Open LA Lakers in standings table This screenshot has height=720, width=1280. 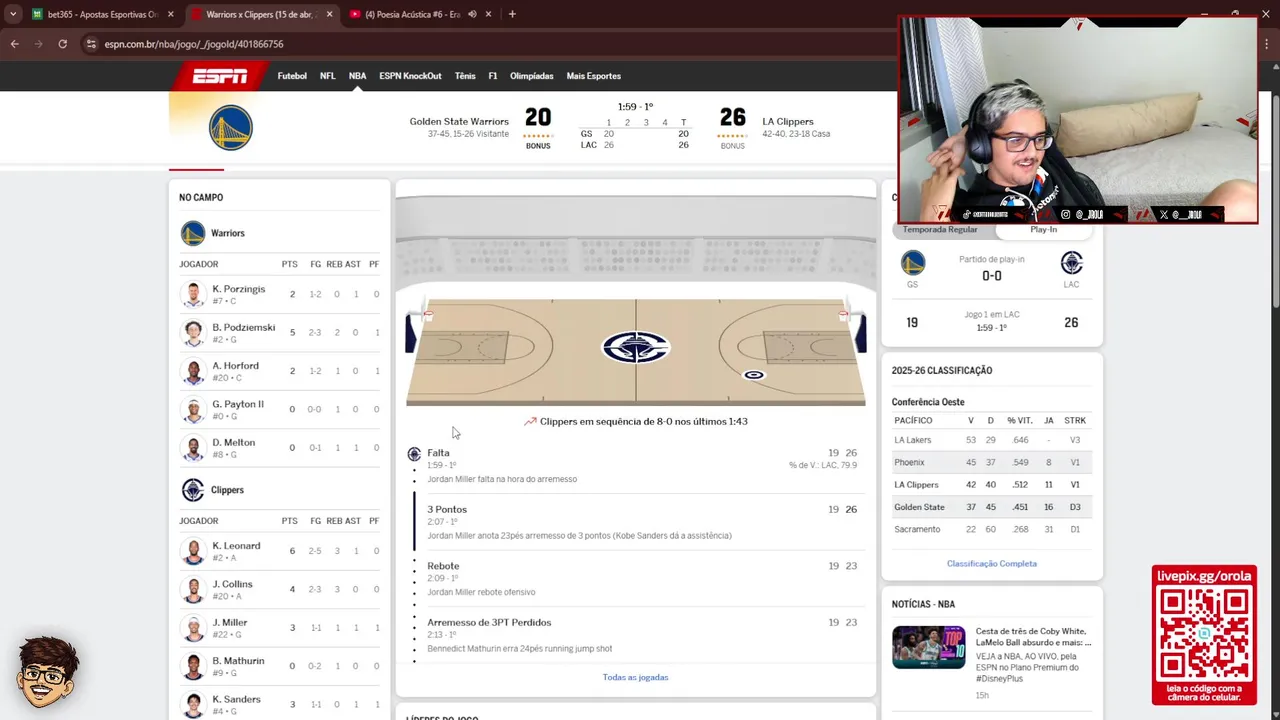click(x=913, y=440)
